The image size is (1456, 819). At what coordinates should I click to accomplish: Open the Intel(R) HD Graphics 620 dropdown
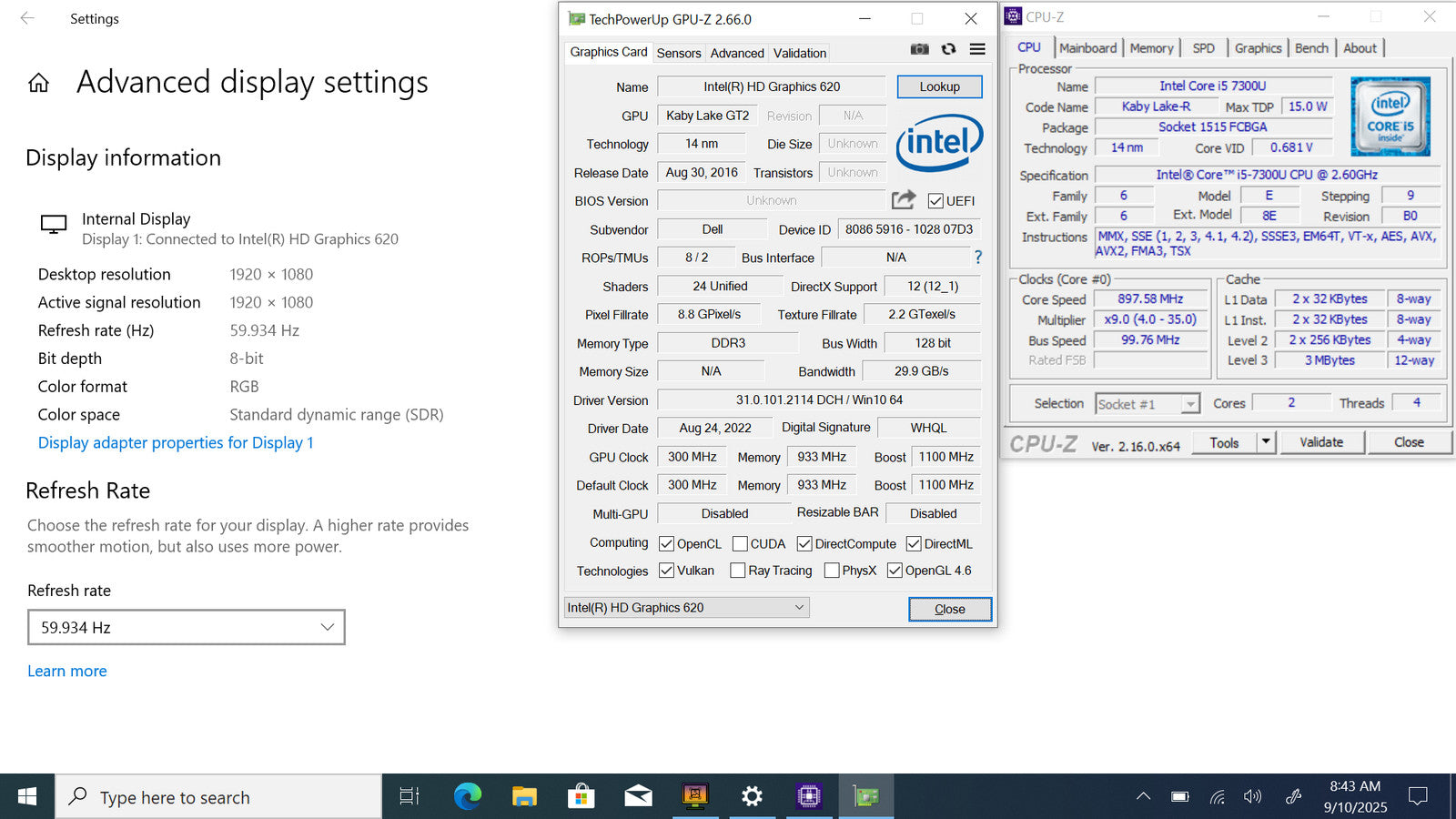(x=686, y=608)
